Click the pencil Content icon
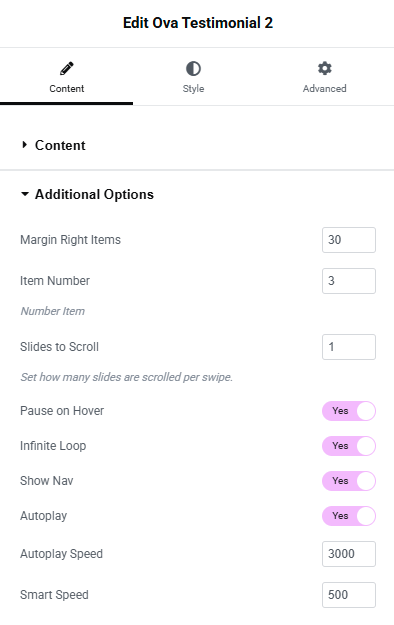Image resolution: width=394 pixels, height=625 pixels. (67, 69)
